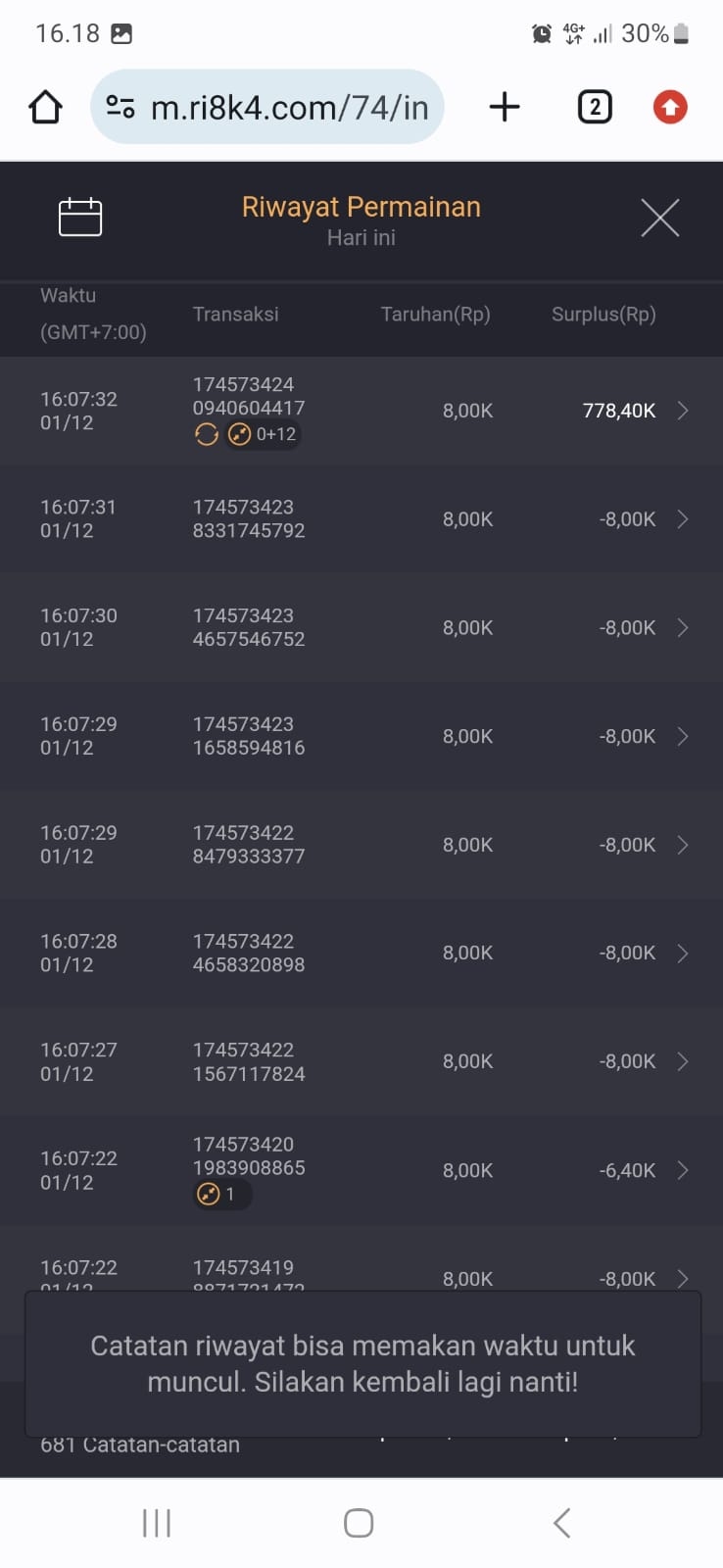Image resolution: width=723 pixels, height=1568 pixels.
Task: Open the tab switcher showing 2 tabs
Action: pyautogui.click(x=595, y=107)
